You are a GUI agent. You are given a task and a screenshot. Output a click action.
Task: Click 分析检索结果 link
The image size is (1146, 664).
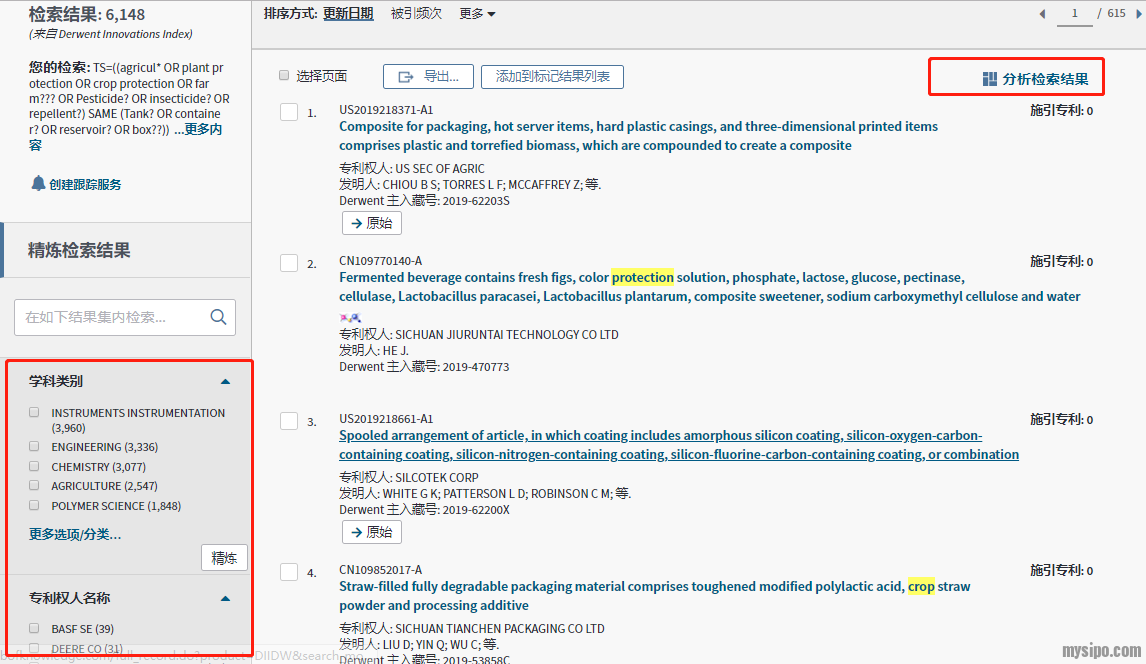[x=1045, y=79]
